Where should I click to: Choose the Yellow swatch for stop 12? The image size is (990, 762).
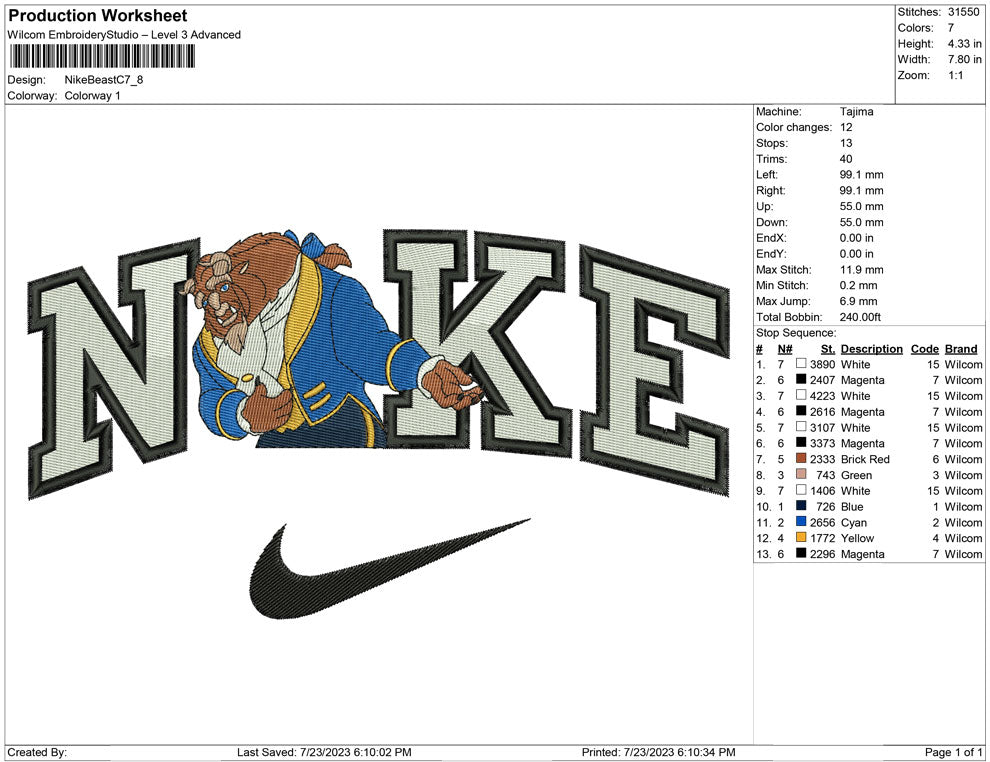click(801, 537)
